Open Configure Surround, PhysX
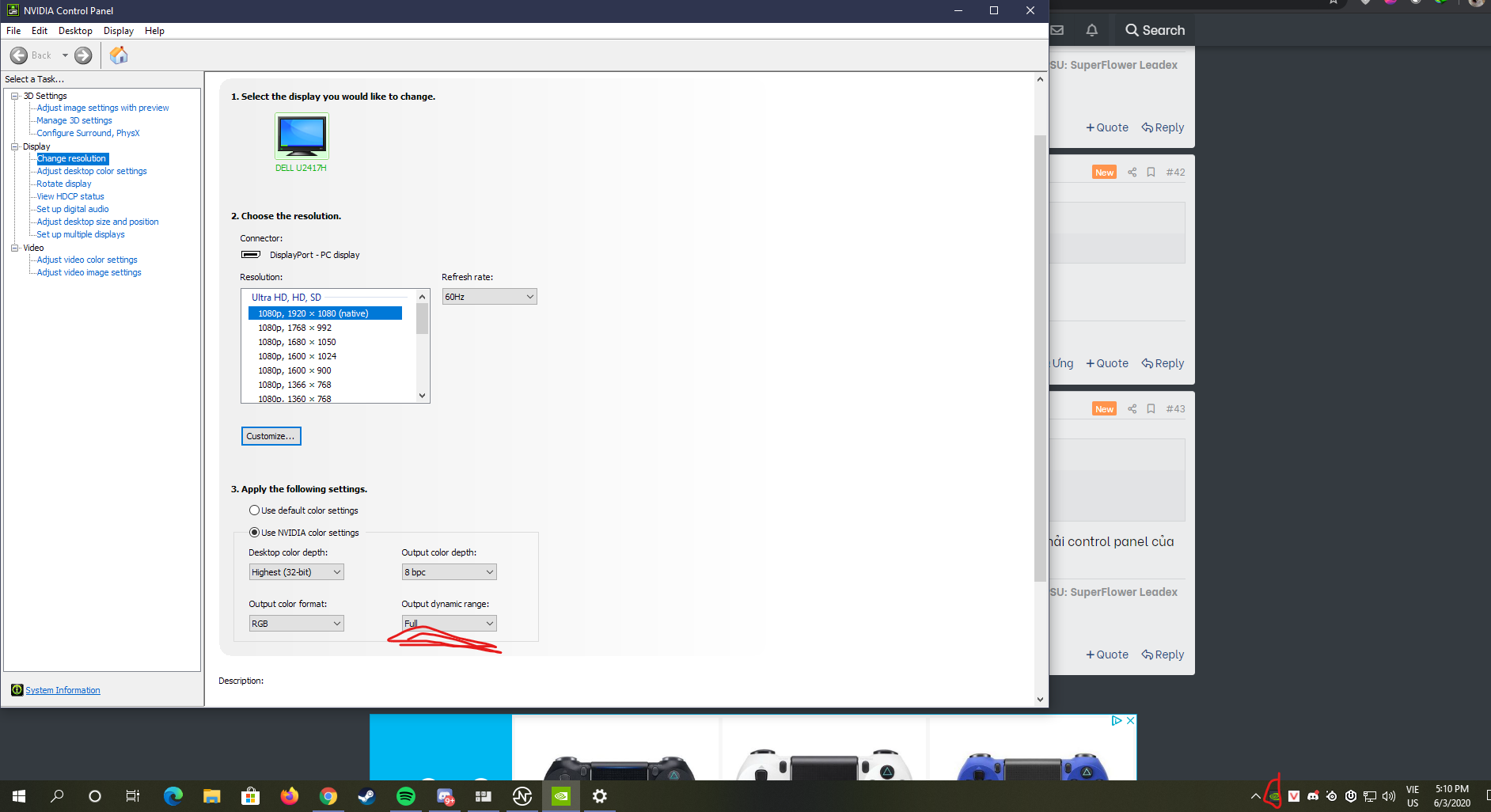The image size is (1491, 812). coord(88,133)
